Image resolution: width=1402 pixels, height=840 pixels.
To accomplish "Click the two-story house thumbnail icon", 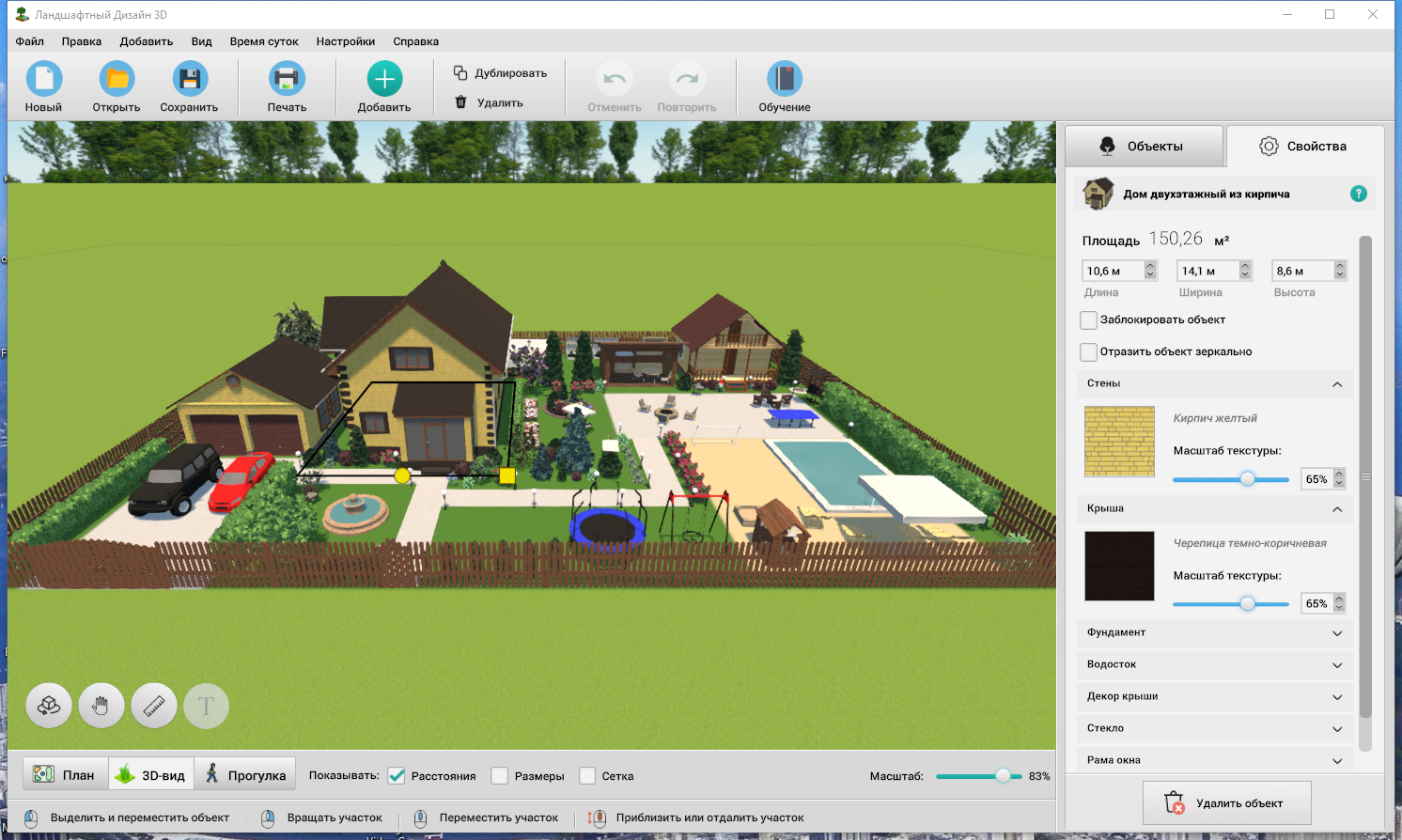I will pyautogui.click(x=1098, y=194).
